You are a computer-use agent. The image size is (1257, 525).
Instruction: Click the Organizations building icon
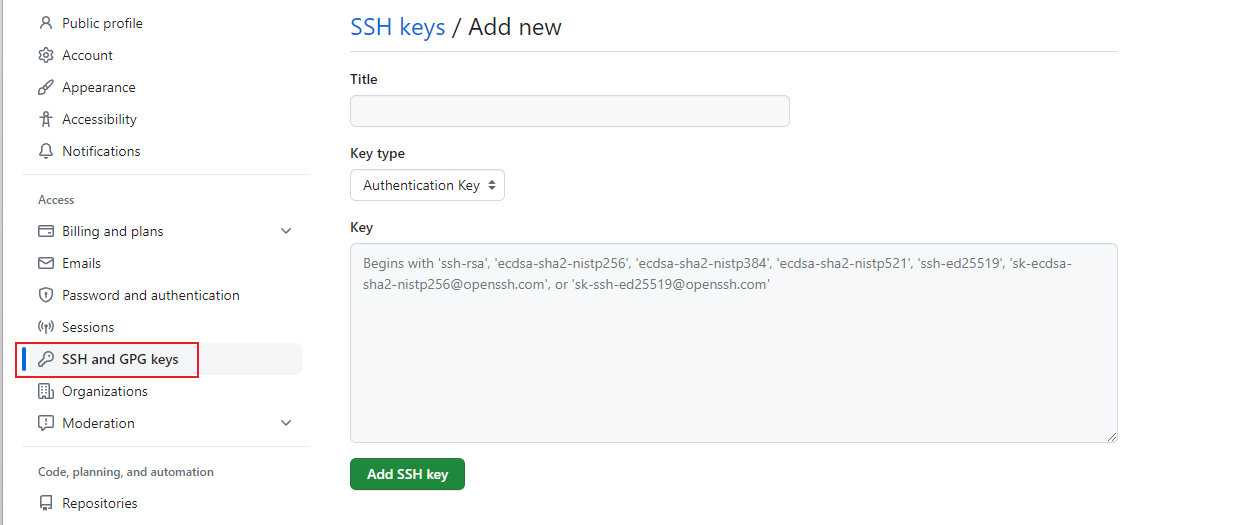pyautogui.click(x=45, y=391)
